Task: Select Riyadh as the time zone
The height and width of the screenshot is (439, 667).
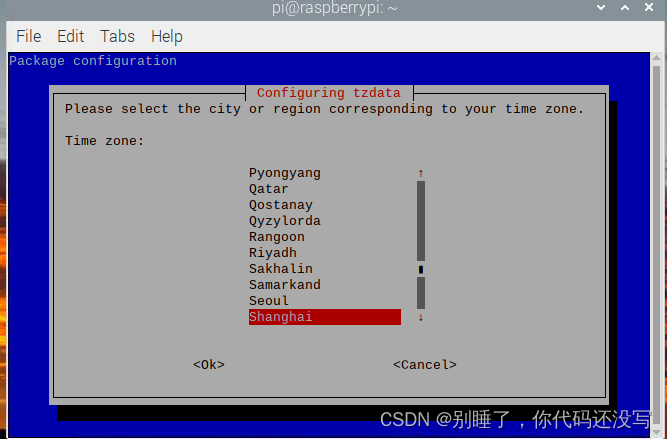Action: click(325, 253)
